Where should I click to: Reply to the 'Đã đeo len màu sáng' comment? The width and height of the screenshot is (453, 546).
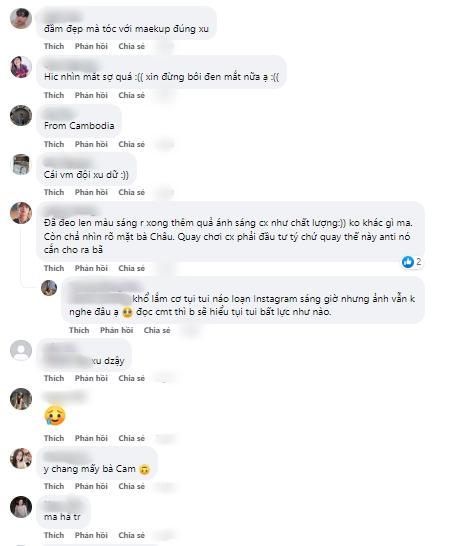(x=91, y=268)
